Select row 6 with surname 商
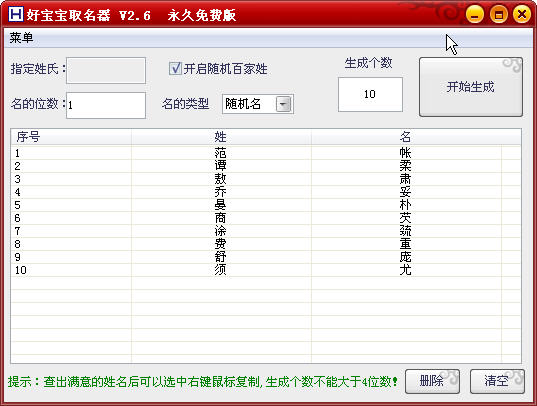 pos(266,218)
